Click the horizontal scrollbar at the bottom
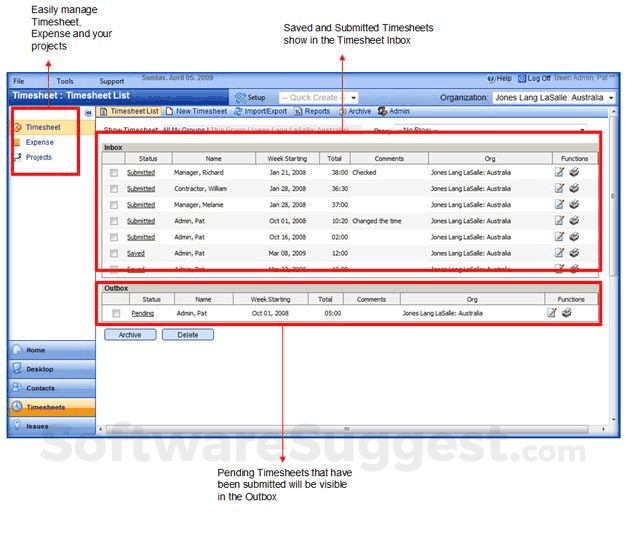625x541 pixels. (347, 429)
